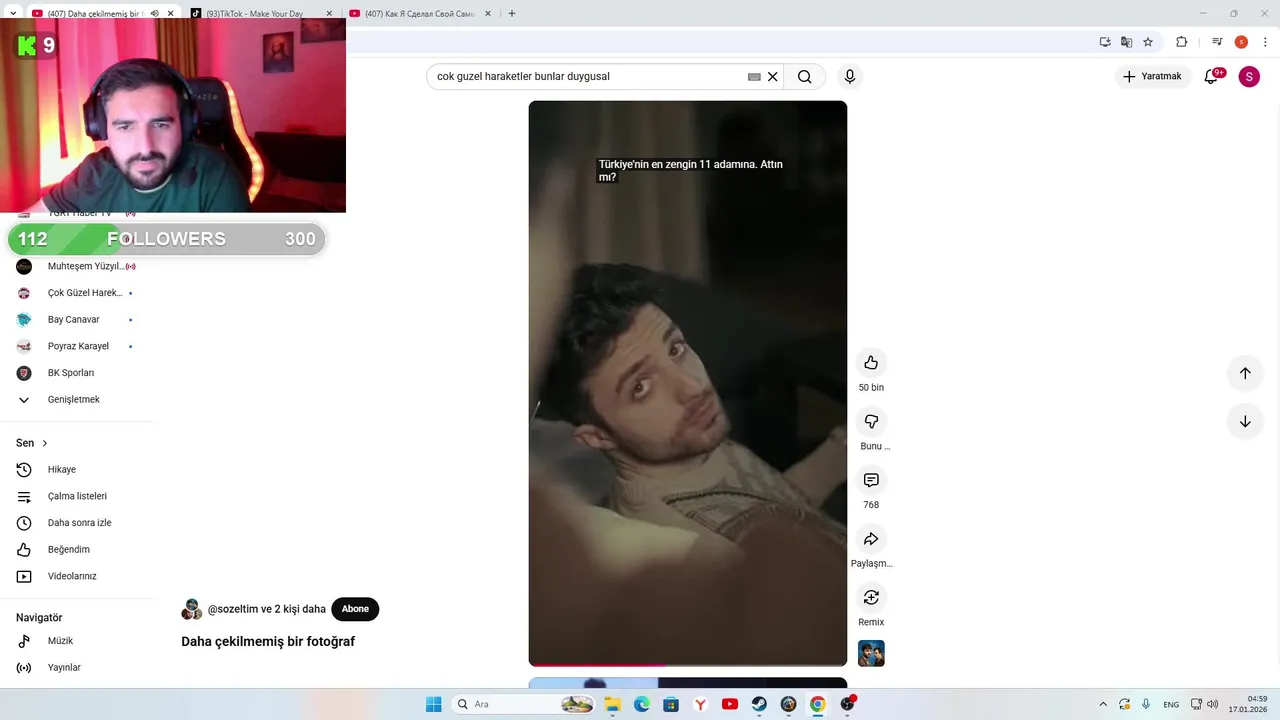Launch Microsoft Edge from taskbar
The width and height of the screenshot is (1280, 720).
click(642, 704)
